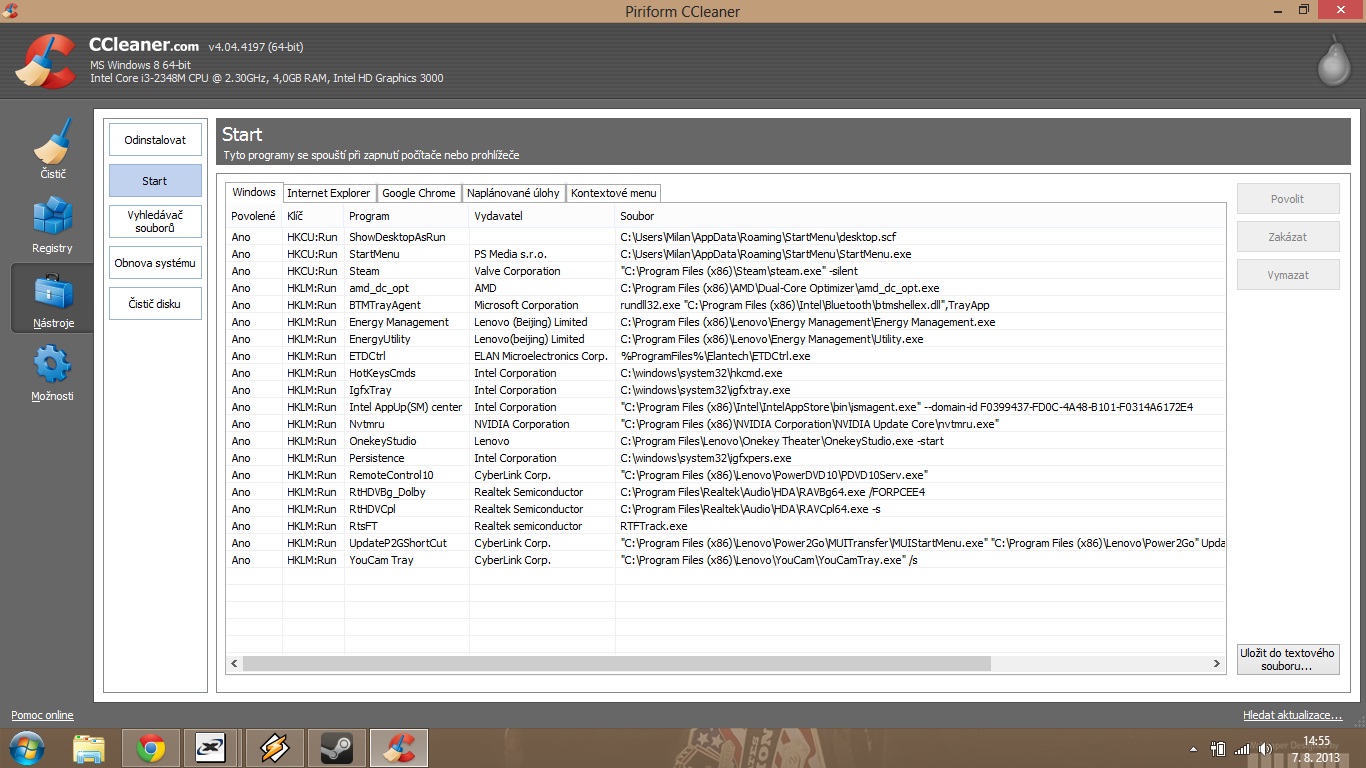Viewport: 1366px width, 768px height.
Task: Open Obnova systému panel
Action: pyautogui.click(x=155, y=263)
